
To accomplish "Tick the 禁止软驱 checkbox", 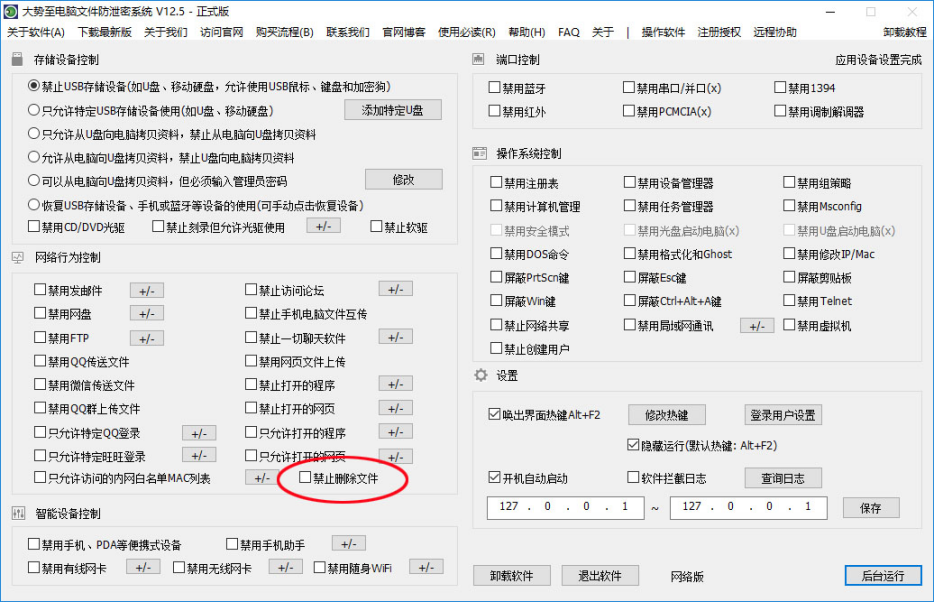I will point(376,226).
